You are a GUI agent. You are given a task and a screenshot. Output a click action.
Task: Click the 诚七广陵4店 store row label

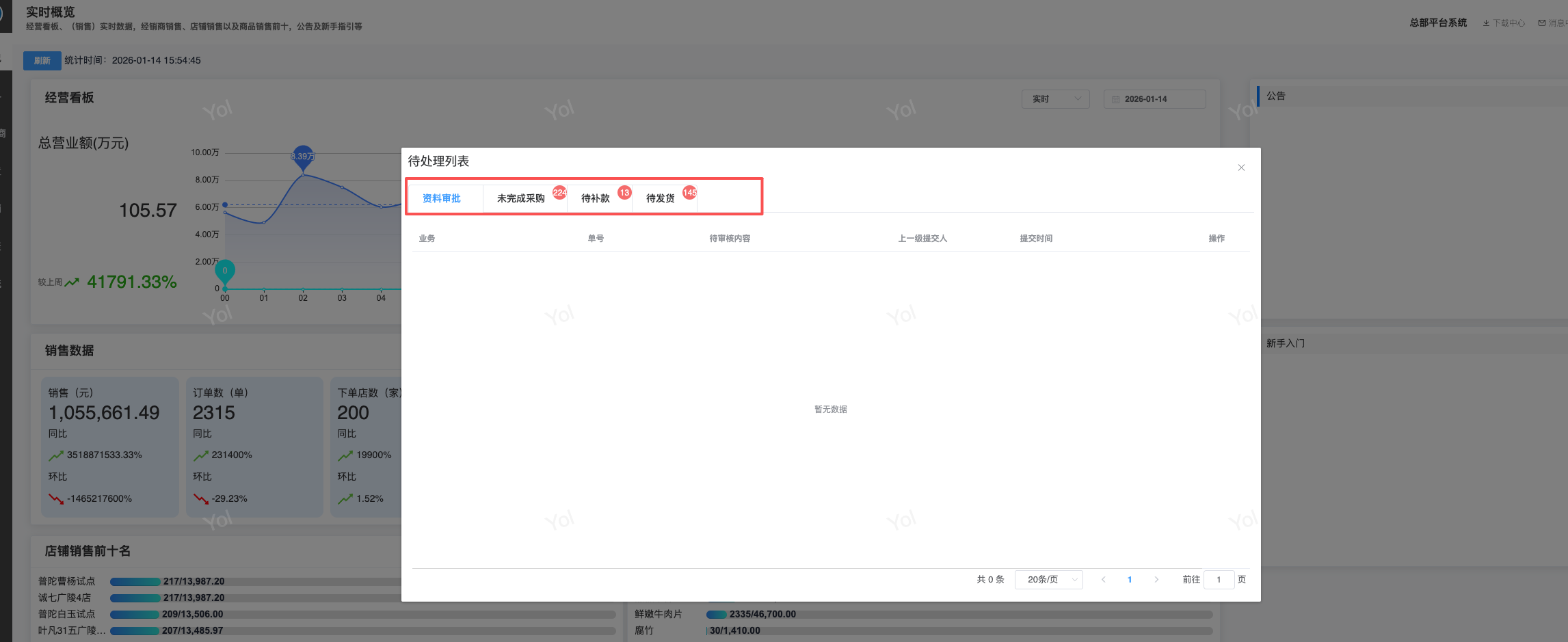(64, 598)
